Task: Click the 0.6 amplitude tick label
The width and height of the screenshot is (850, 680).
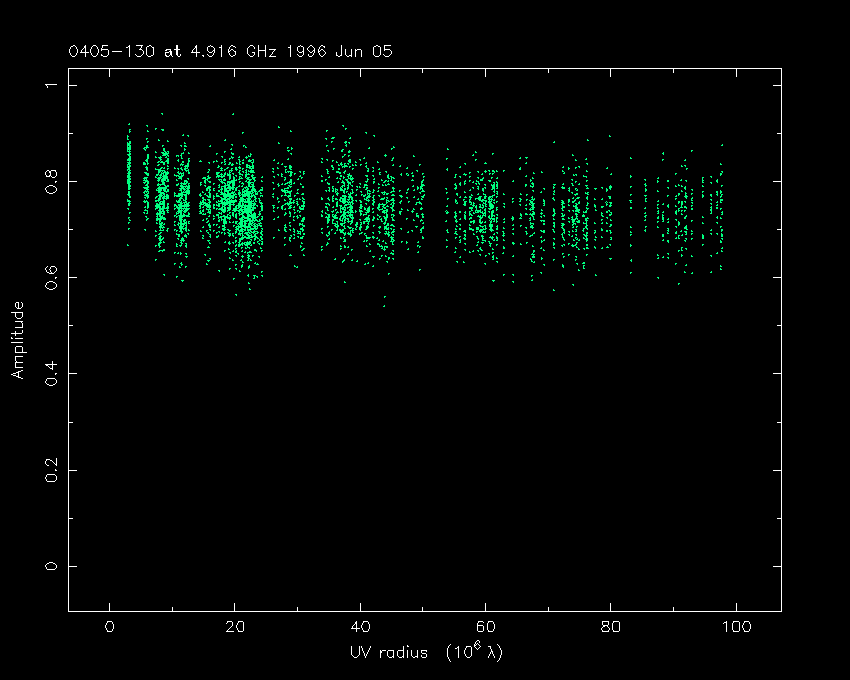Action: pyautogui.click(x=50, y=277)
